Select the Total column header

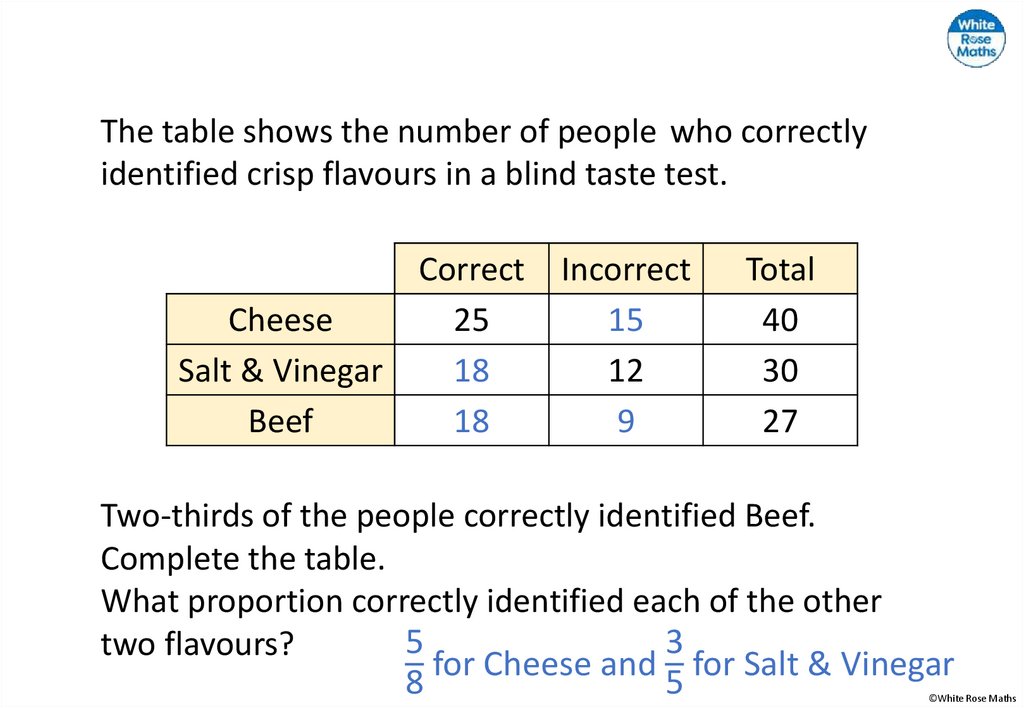click(780, 269)
